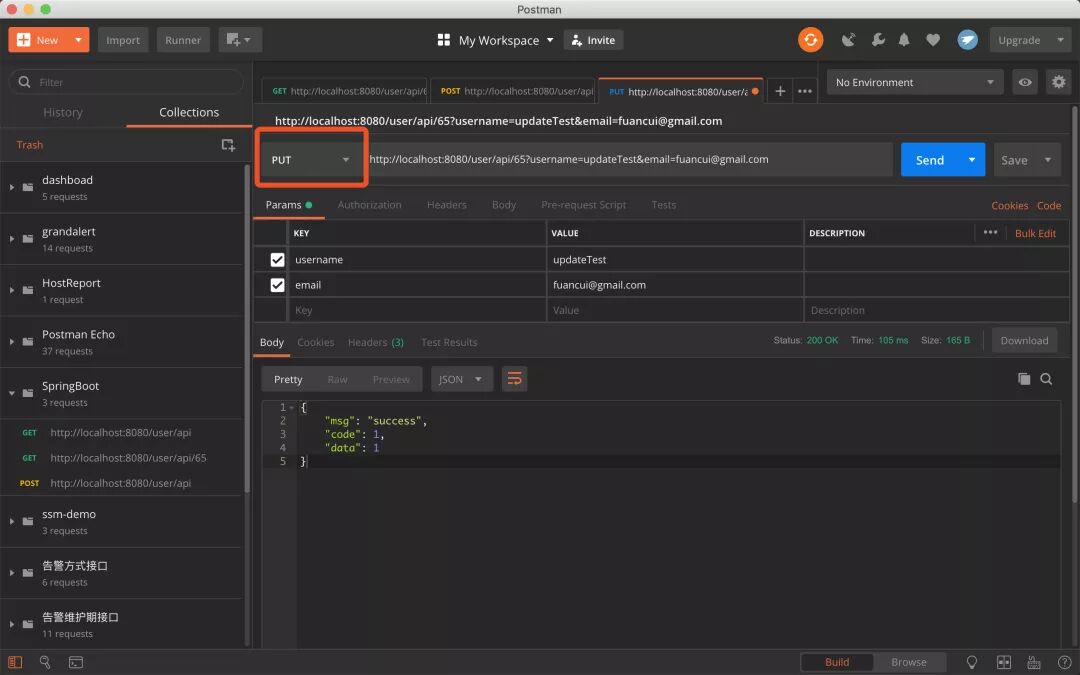Open new window icon dropdown
The height and width of the screenshot is (675, 1080).
(240, 40)
